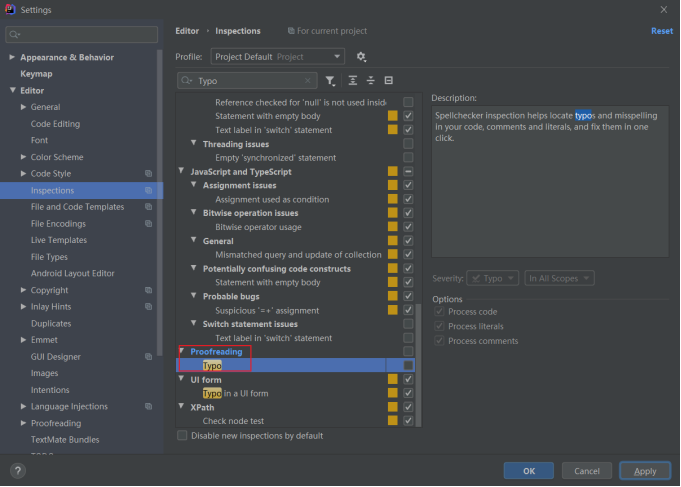Open the profile gear settings icon

pyautogui.click(x=361, y=56)
